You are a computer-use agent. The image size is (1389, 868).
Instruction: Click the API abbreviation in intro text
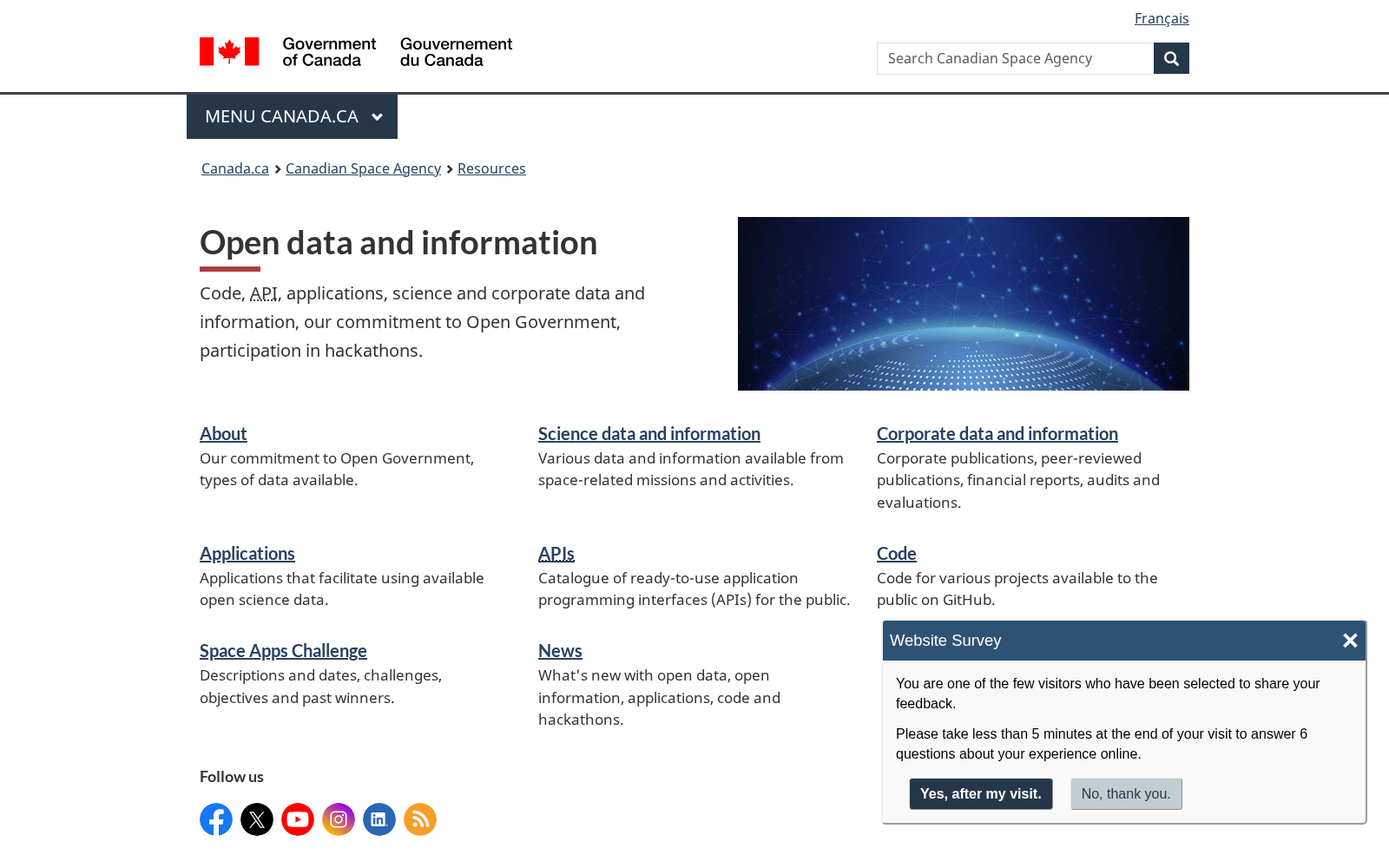click(x=264, y=293)
